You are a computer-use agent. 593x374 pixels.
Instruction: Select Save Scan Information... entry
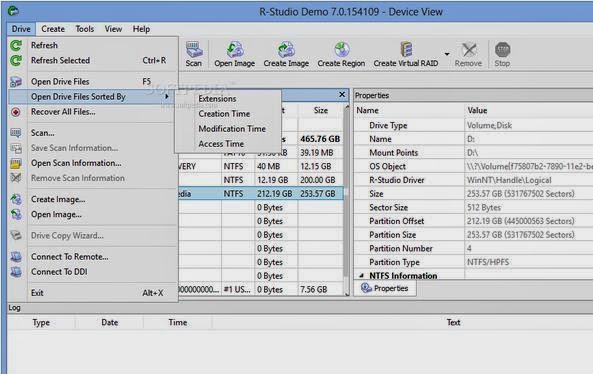(x=93, y=148)
